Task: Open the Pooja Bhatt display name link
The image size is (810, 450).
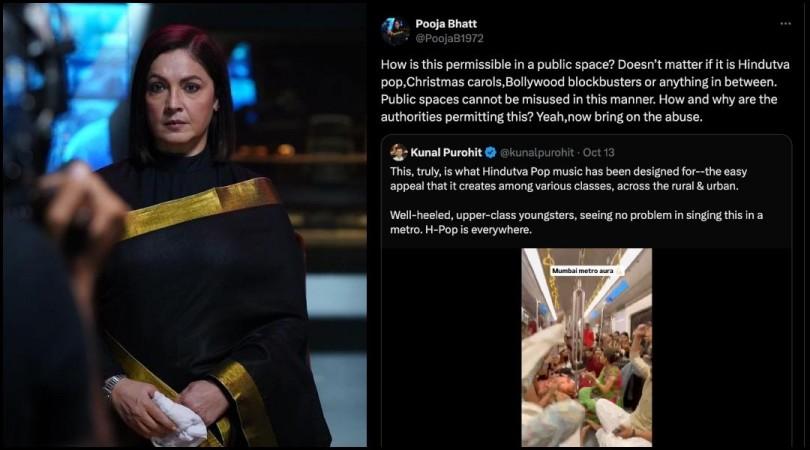Action: tap(446, 24)
